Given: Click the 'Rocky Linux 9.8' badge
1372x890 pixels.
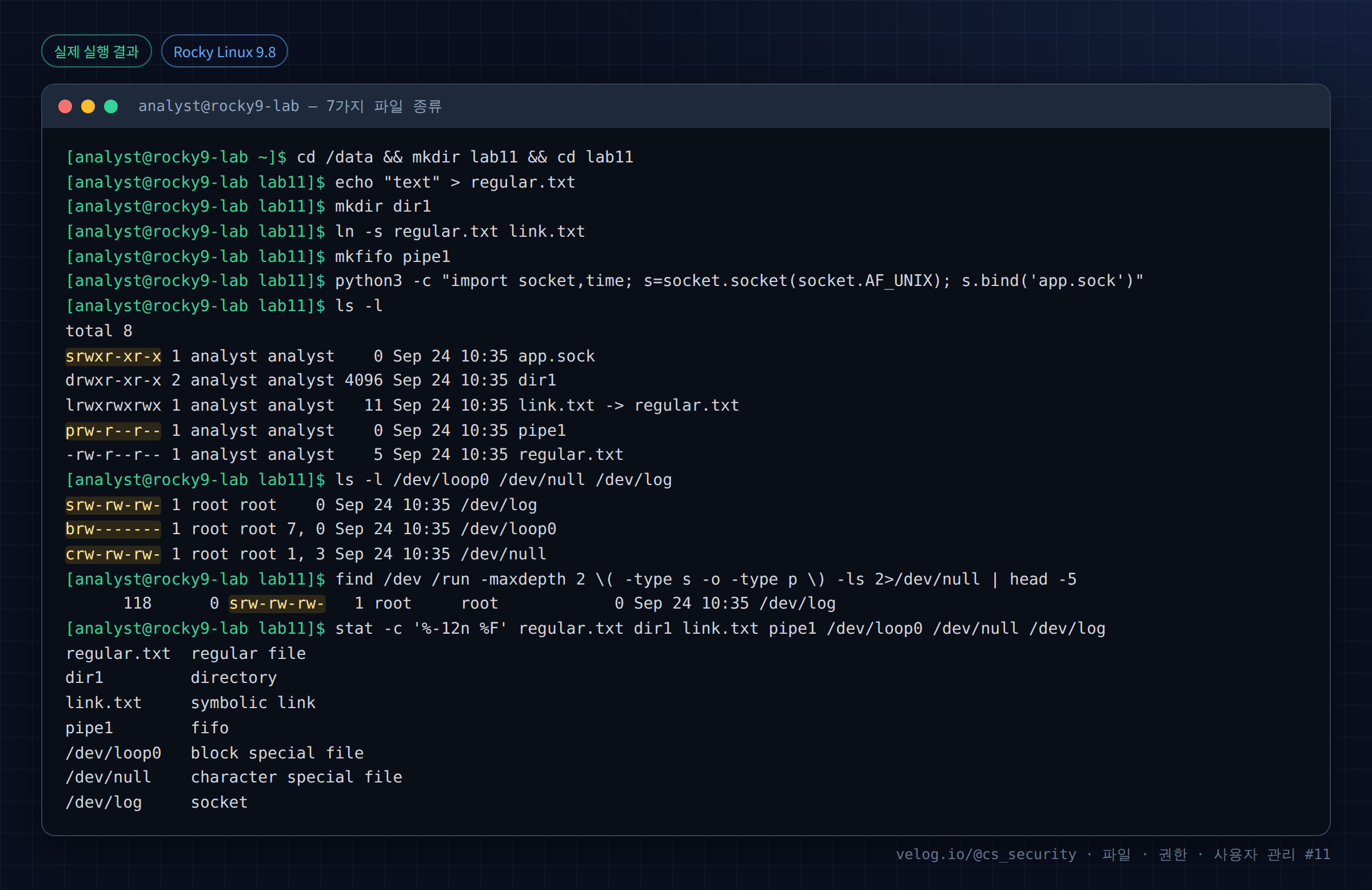Looking at the screenshot, I should tap(224, 51).
